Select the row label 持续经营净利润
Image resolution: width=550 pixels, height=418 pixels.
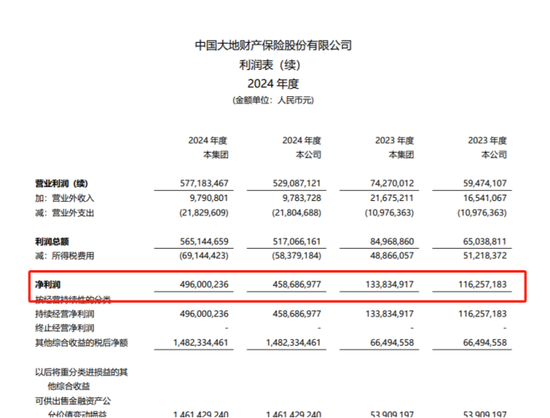[65, 314]
